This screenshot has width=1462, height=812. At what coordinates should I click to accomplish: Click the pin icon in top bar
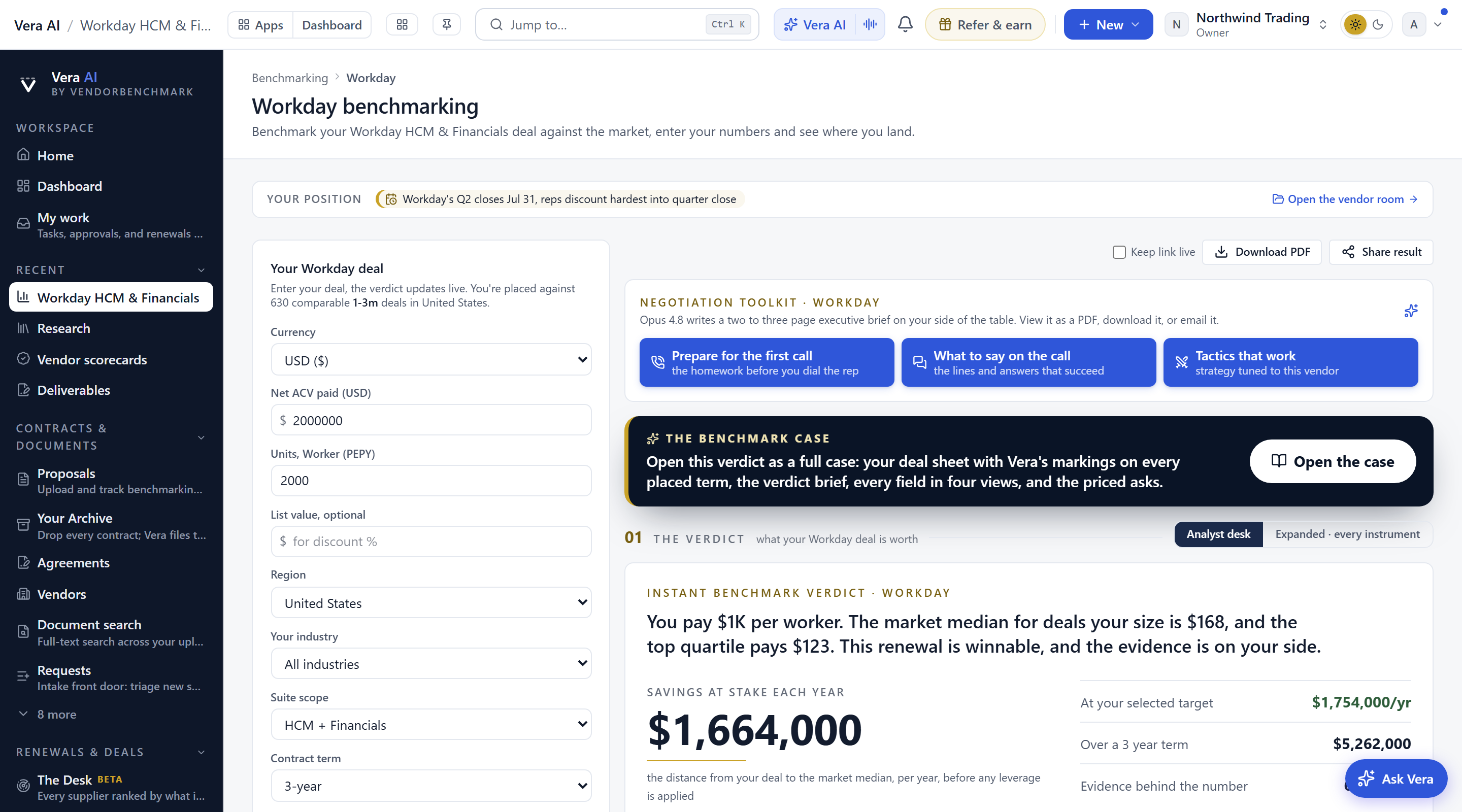click(x=447, y=24)
